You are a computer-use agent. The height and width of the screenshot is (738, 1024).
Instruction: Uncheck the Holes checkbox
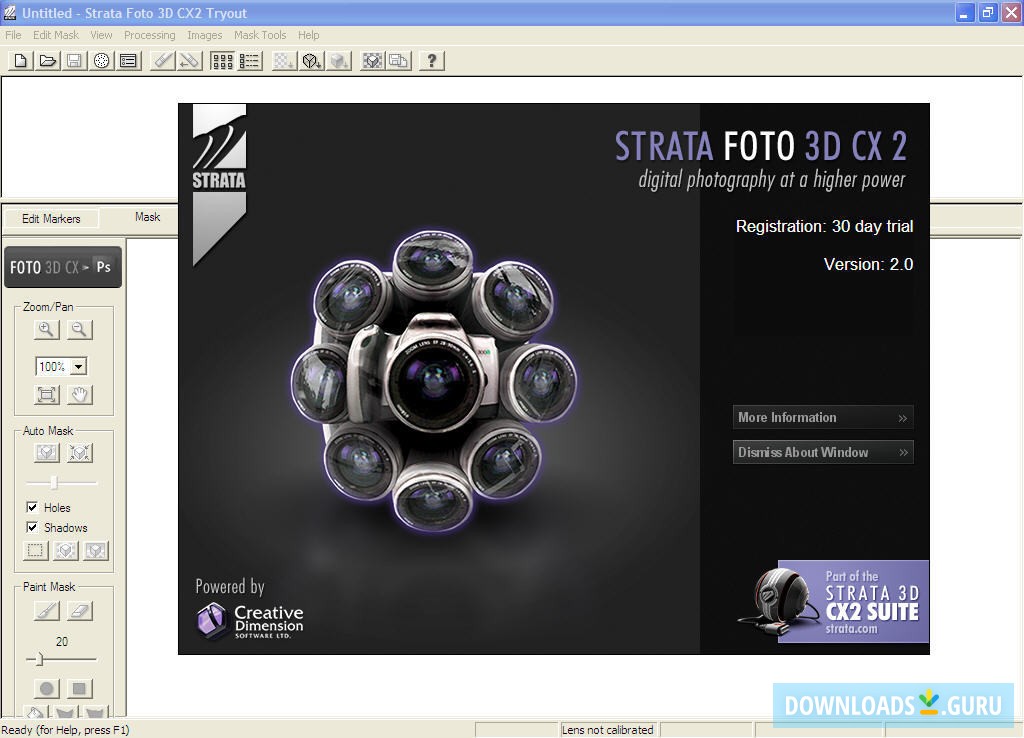coord(33,507)
